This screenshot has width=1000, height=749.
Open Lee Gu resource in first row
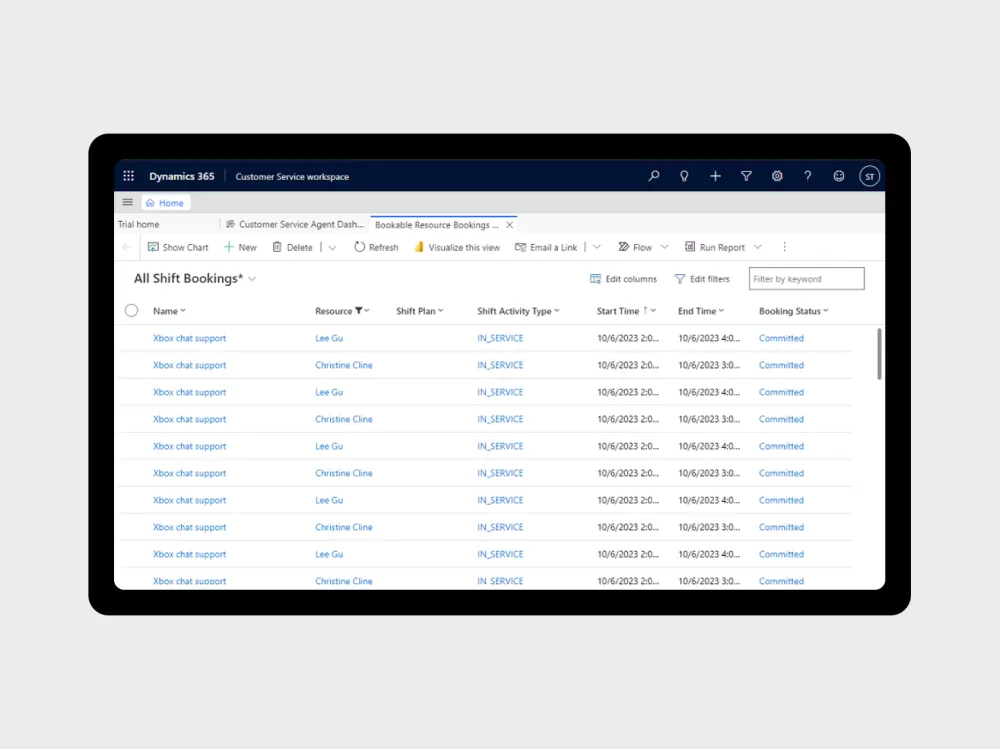coord(329,338)
